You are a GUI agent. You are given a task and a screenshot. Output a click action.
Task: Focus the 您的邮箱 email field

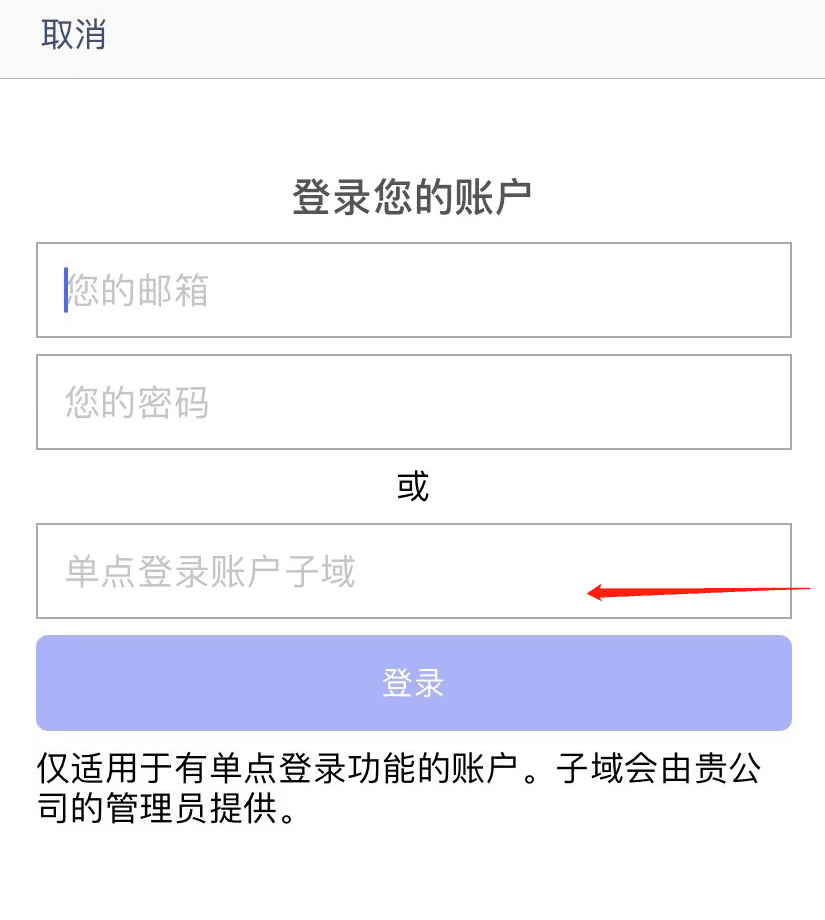pos(413,290)
